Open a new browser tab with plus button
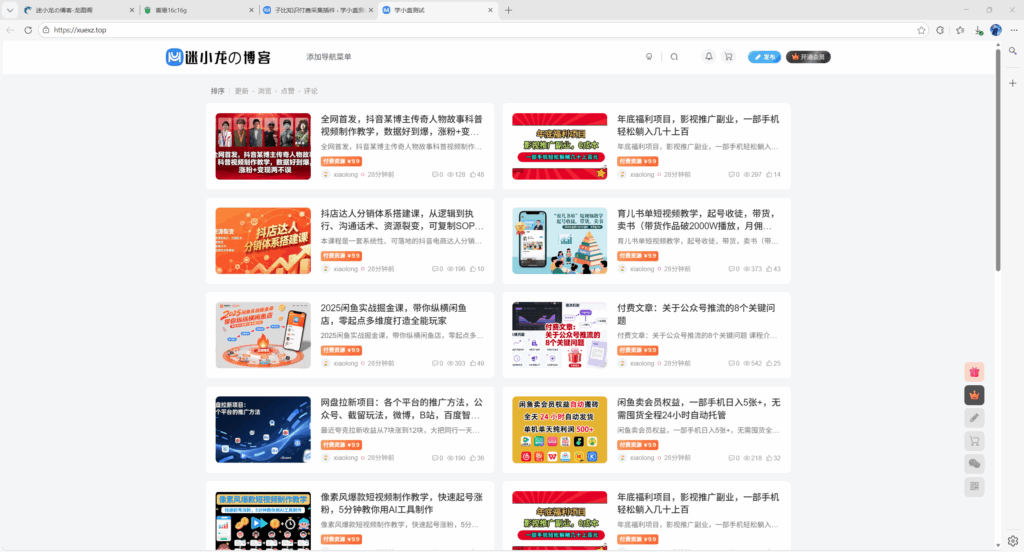Viewport: 1024px width, 552px height. 508,10
